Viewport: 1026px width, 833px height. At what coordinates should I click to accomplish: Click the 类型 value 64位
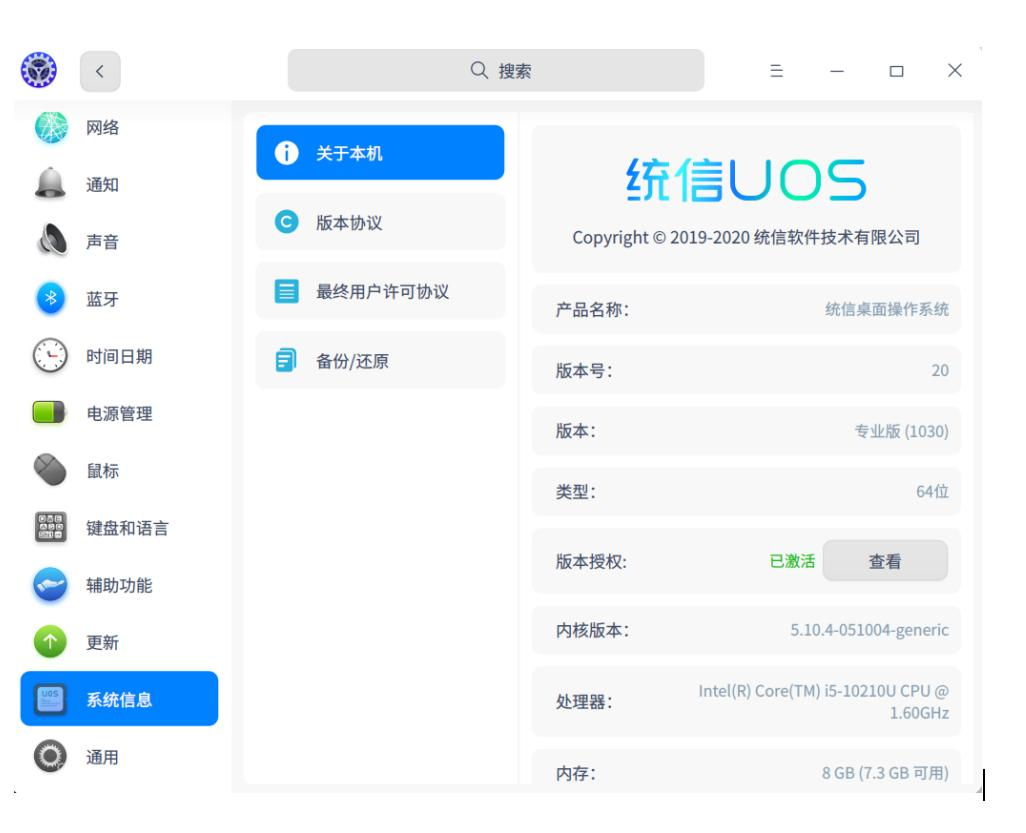(932, 491)
